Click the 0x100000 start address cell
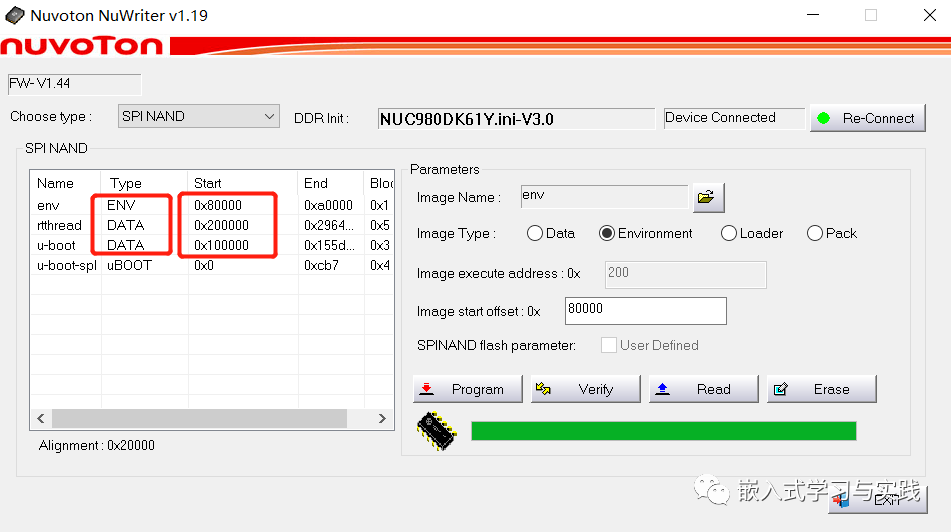Viewport: 951px width, 532px height. coord(221,245)
